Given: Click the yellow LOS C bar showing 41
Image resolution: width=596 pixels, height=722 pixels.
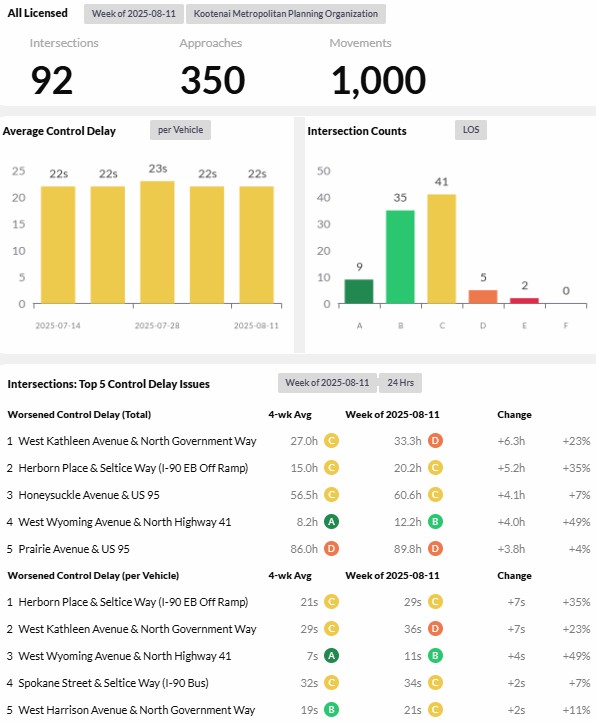Looking at the screenshot, I should 442,249.
